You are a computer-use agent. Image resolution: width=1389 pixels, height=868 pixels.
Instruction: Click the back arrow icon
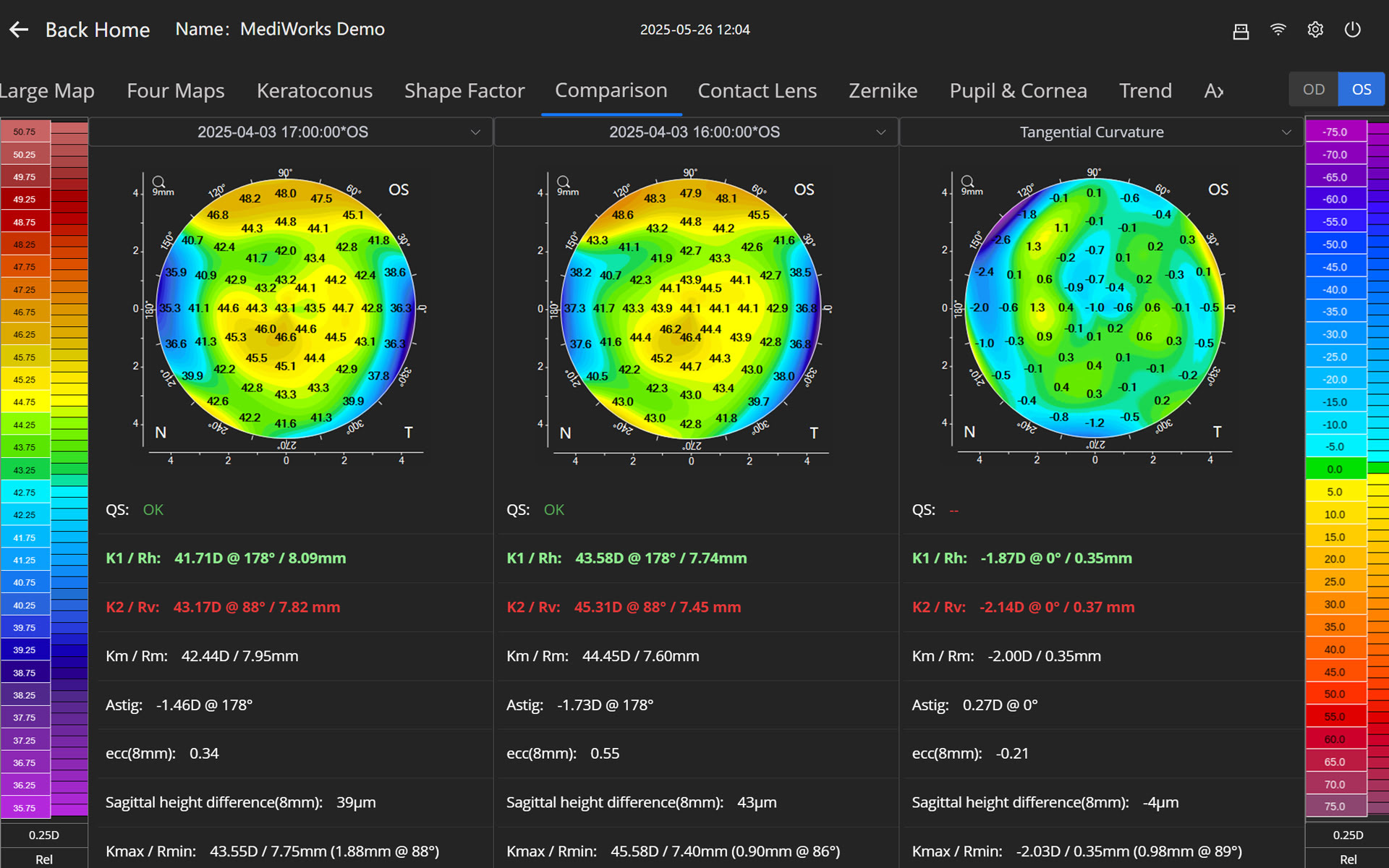click(19, 30)
